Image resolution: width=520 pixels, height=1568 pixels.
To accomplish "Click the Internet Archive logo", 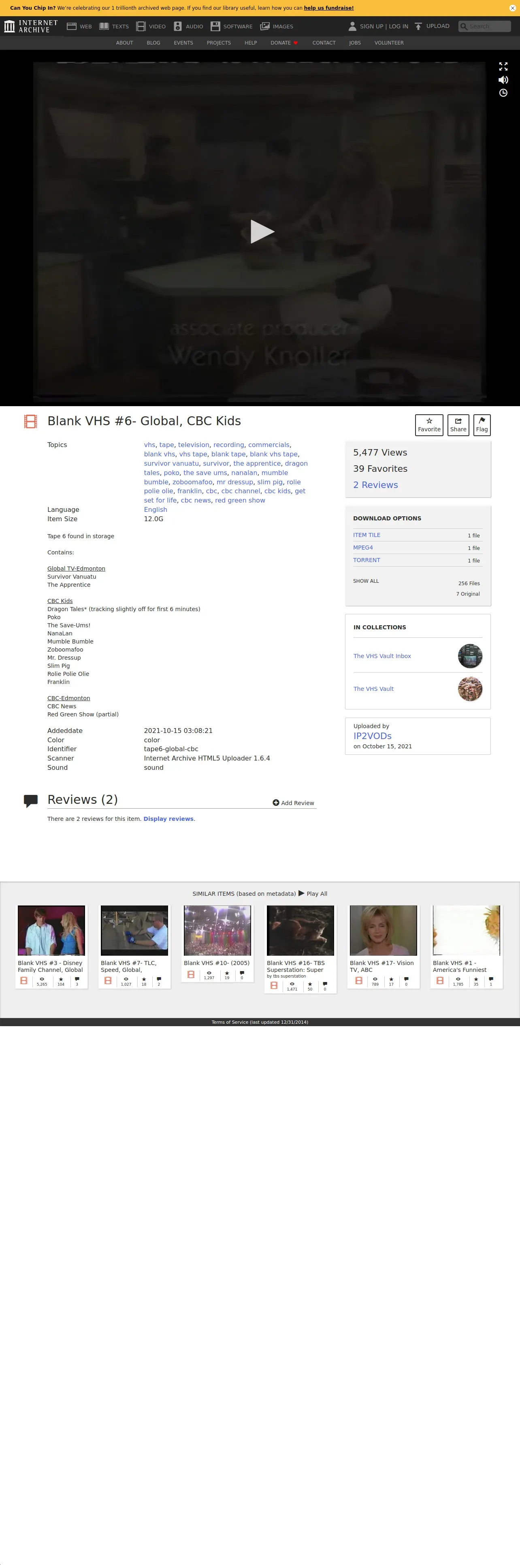I will (x=31, y=26).
